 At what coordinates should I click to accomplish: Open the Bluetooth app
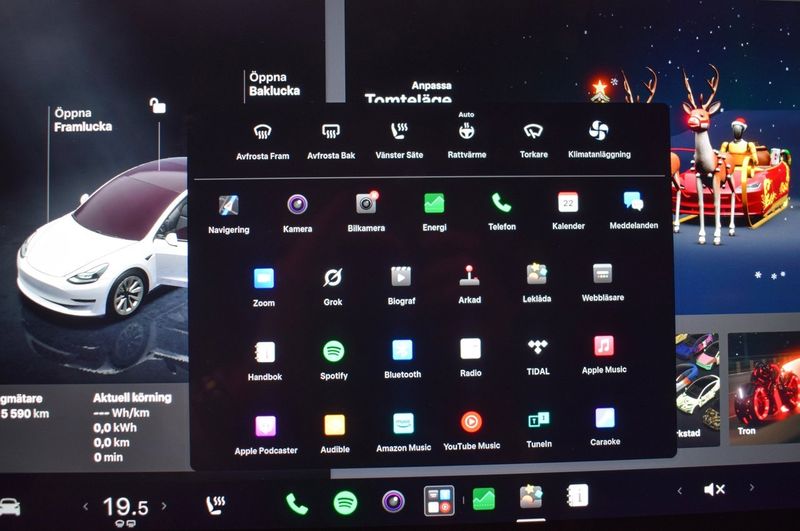[403, 359]
